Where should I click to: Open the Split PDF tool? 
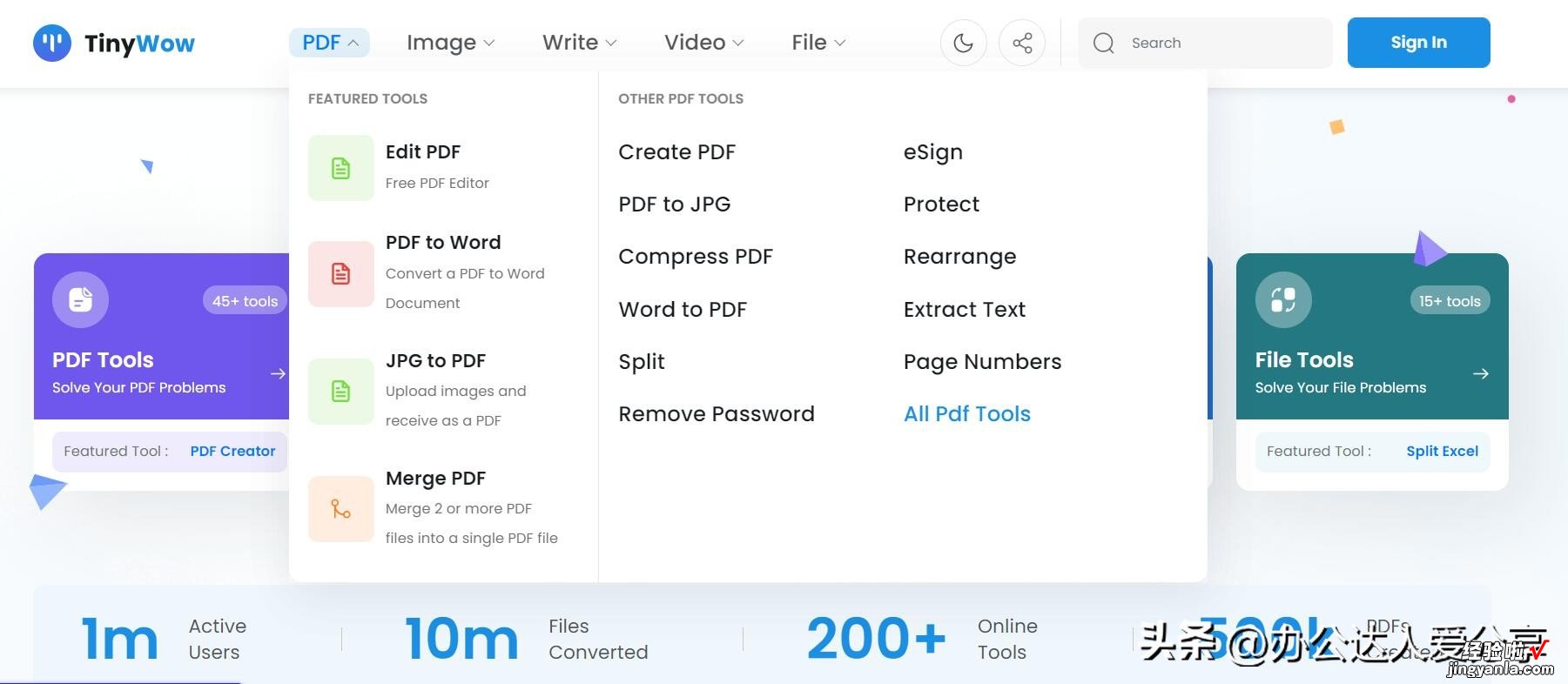[x=642, y=362]
